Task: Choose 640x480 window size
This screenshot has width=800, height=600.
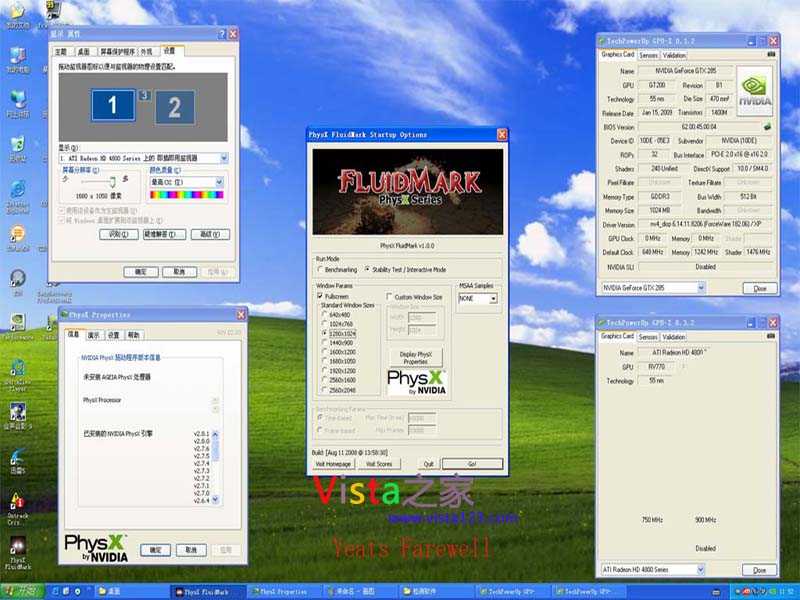Action: [336, 315]
